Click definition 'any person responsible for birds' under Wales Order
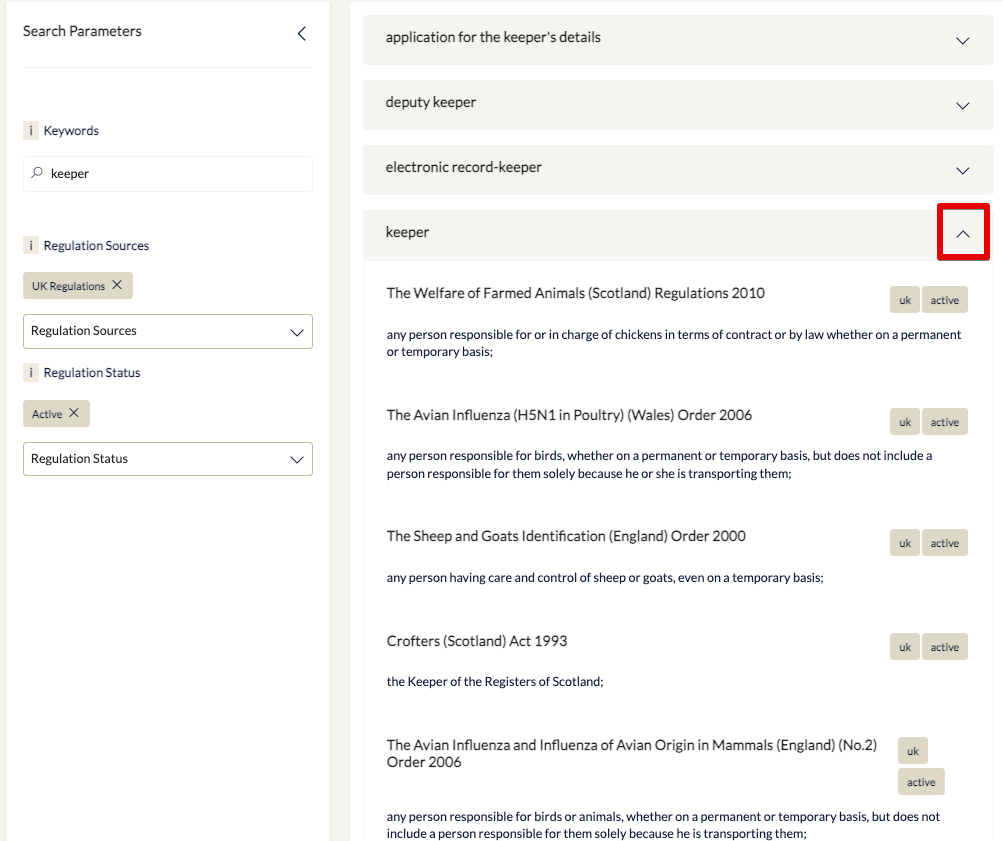This screenshot has width=1003, height=841. (659, 464)
